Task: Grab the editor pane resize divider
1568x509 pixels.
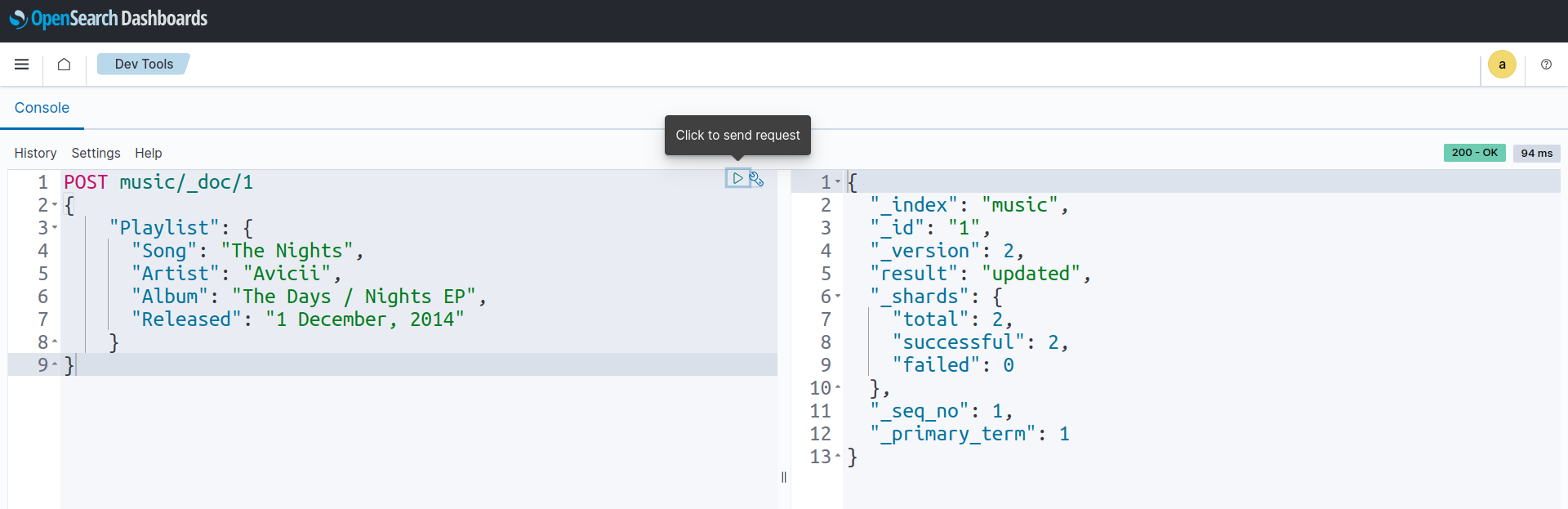Action: point(784,477)
